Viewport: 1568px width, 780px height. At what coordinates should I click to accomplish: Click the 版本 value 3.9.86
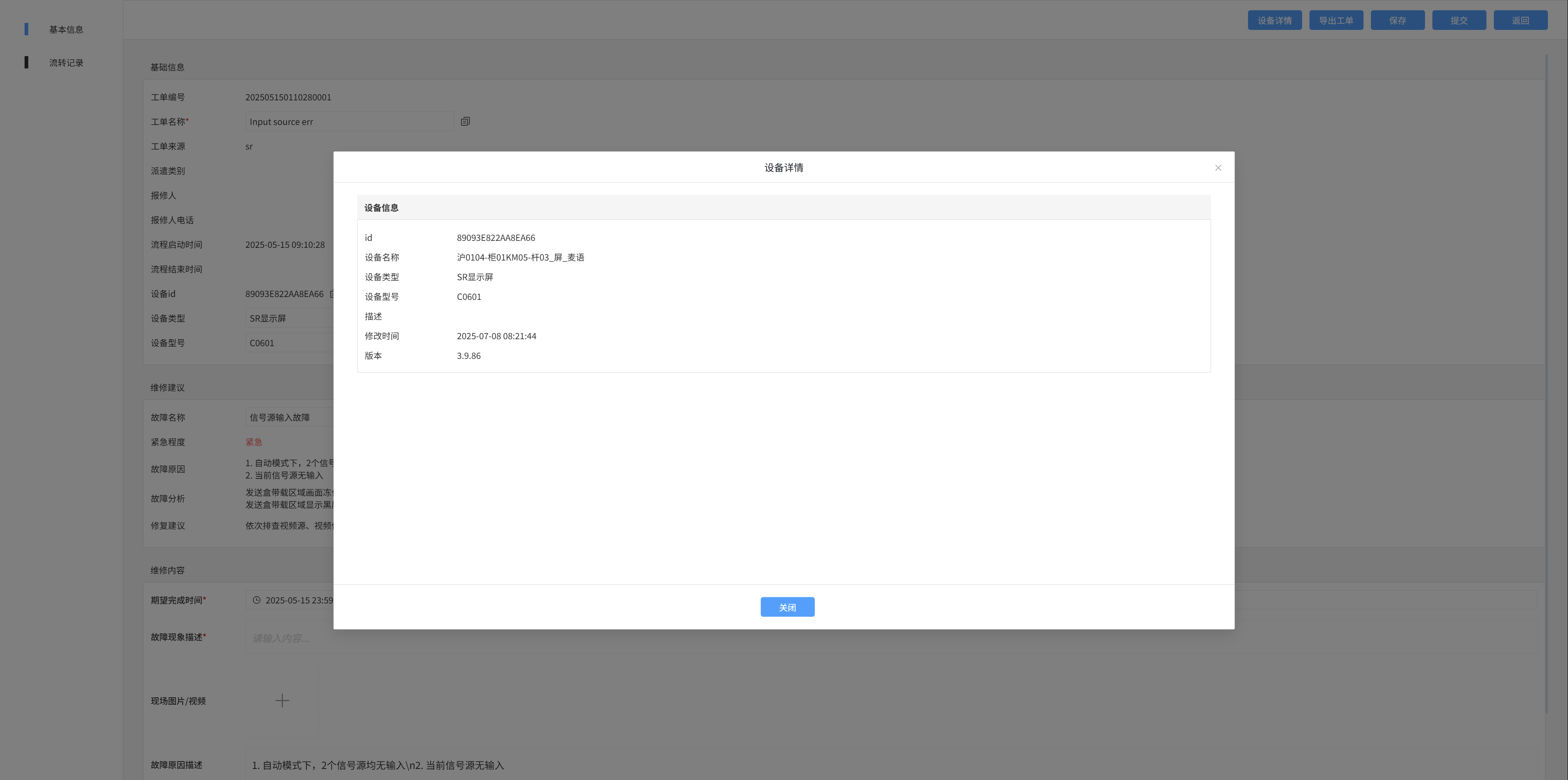[x=469, y=356]
